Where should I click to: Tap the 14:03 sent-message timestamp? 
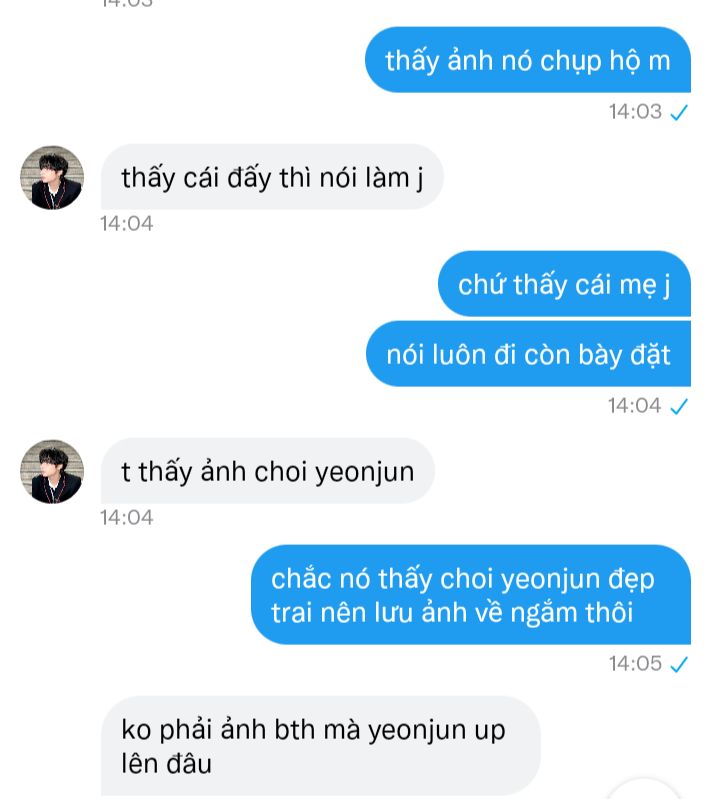635,112
